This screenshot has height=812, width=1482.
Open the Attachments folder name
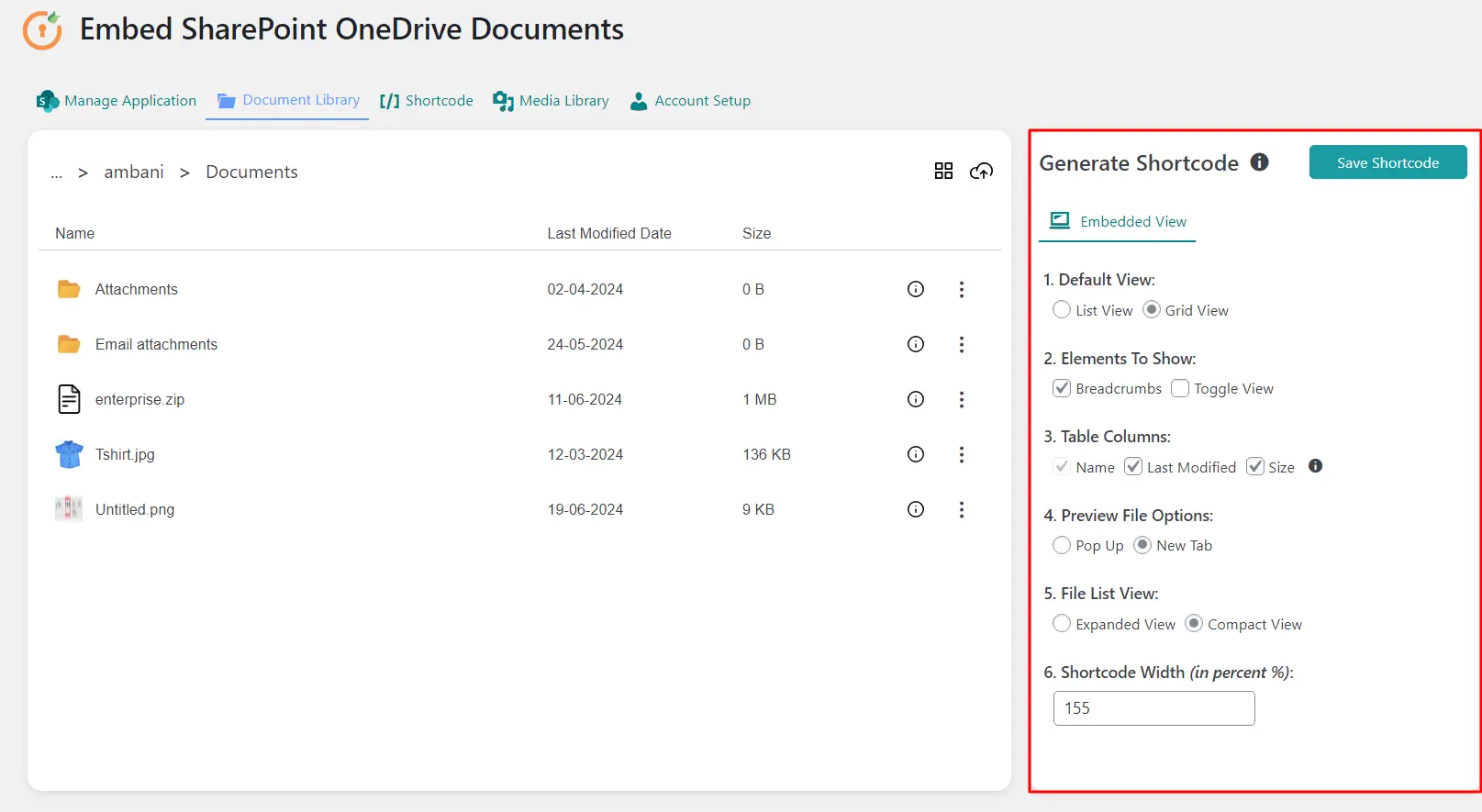(x=137, y=289)
